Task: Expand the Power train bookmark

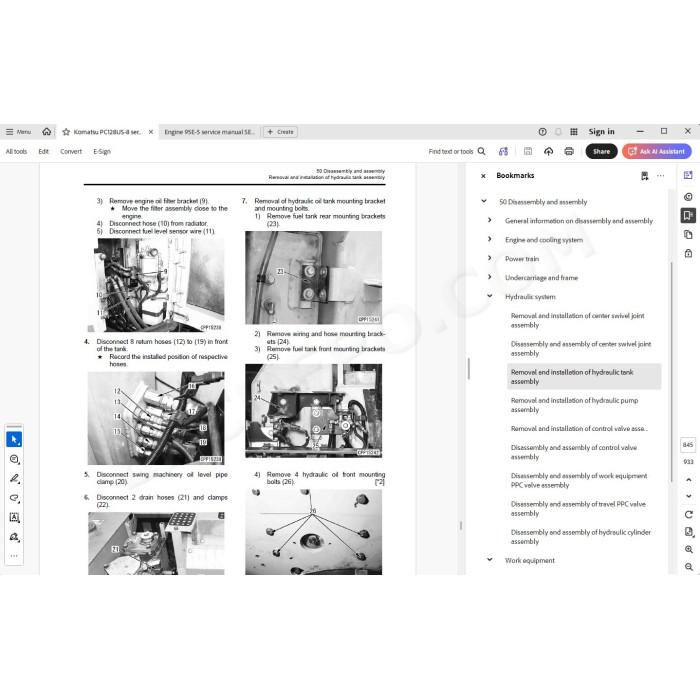Action: click(x=490, y=258)
